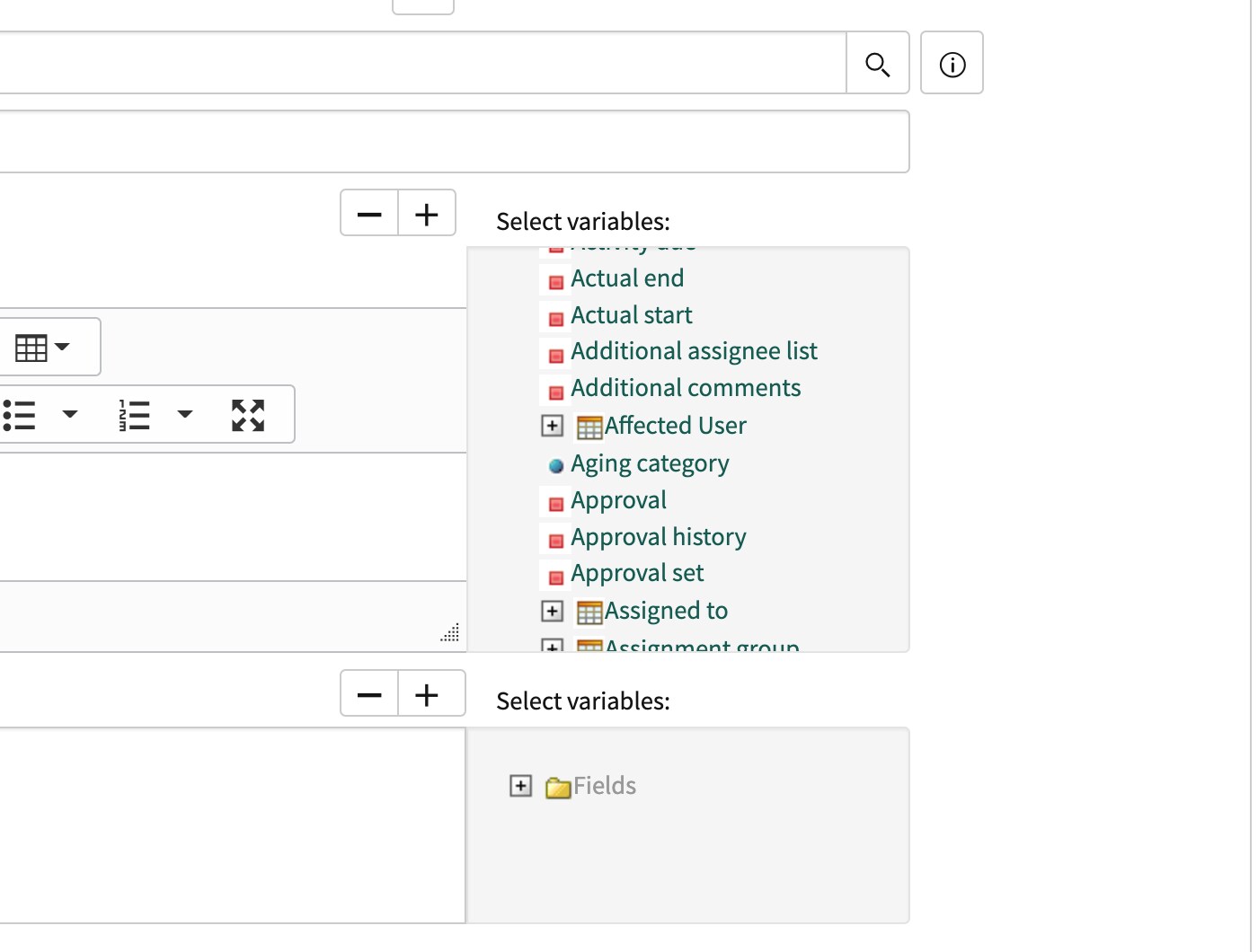Expand the Assigned to tree node

click(x=553, y=612)
